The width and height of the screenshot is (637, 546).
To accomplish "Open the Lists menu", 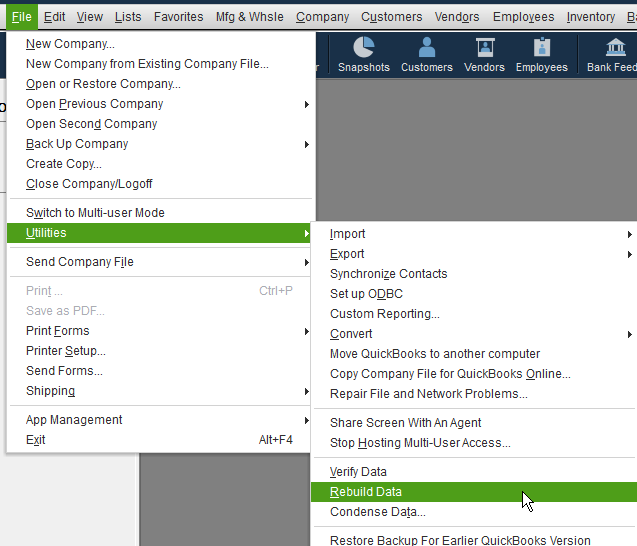I will (128, 17).
